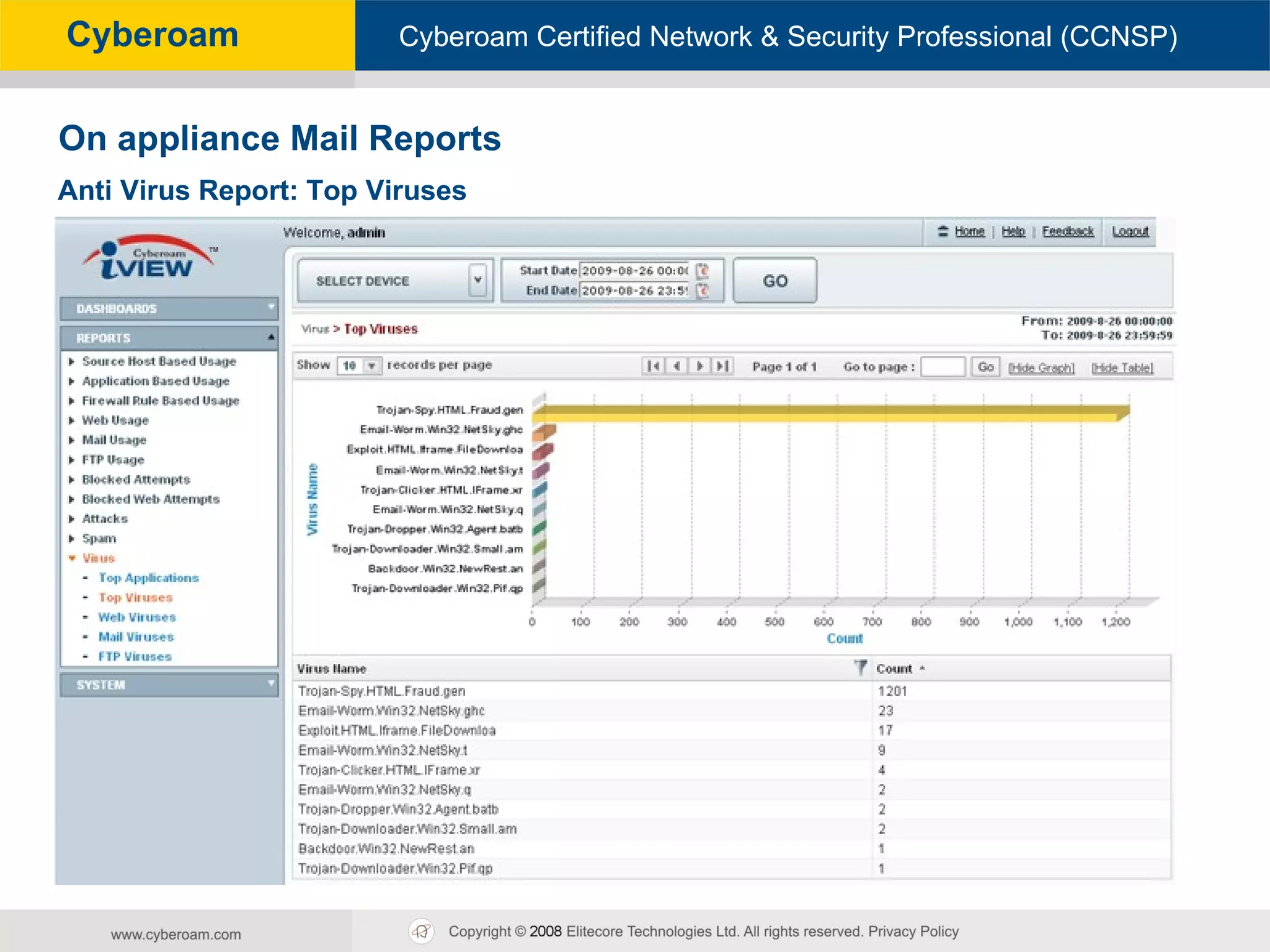Screen dimensions: 1270x952
Task: Open the Select Device dropdown
Action: coord(477,280)
